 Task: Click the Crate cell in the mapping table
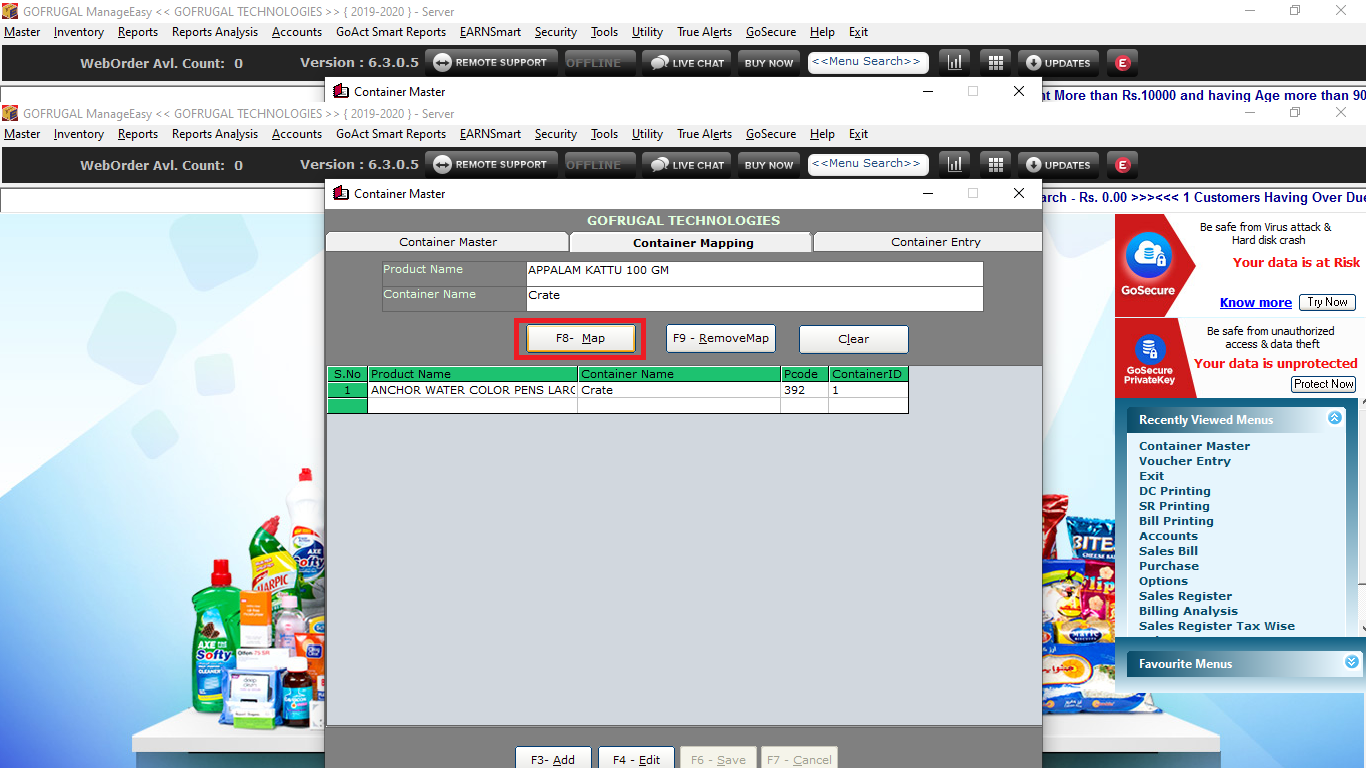point(679,390)
